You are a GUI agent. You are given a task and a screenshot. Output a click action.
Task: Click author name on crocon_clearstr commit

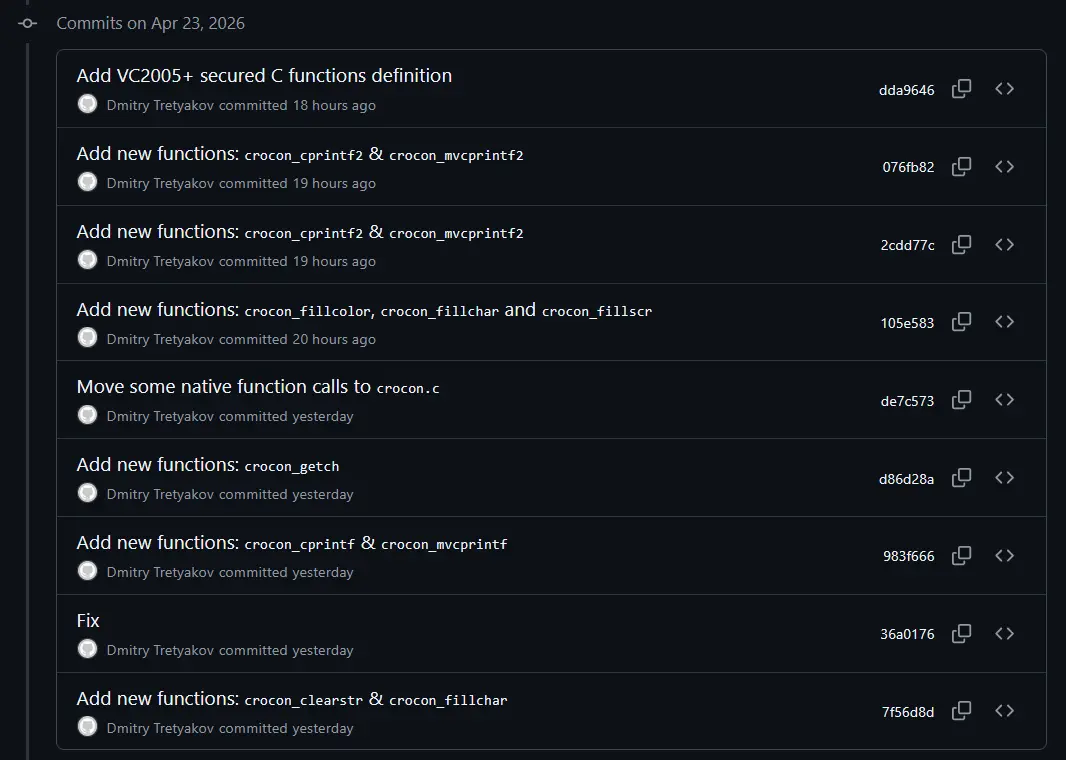(x=160, y=728)
